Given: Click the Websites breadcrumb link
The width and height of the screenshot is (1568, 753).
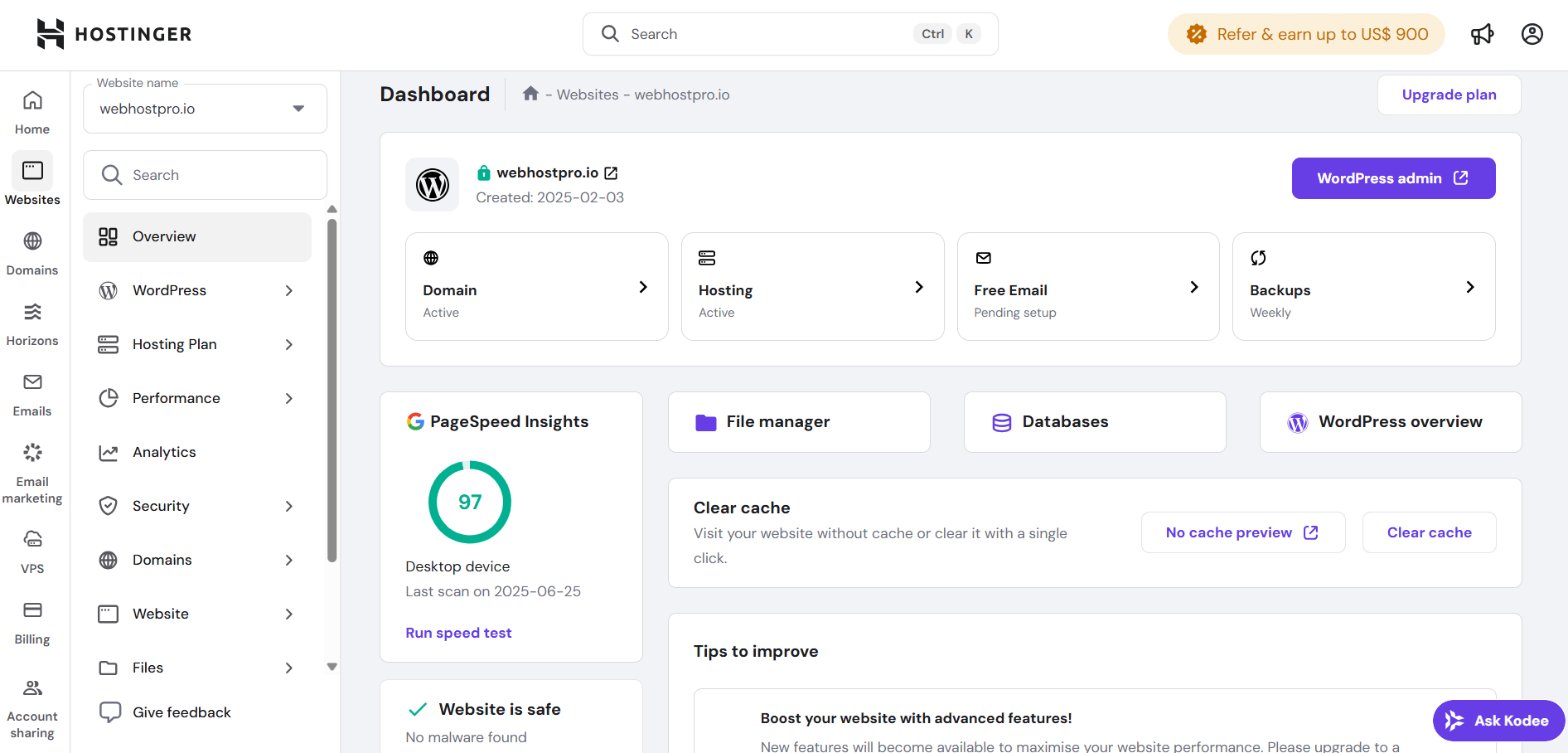Looking at the screenshot, I should click(588, 95).
